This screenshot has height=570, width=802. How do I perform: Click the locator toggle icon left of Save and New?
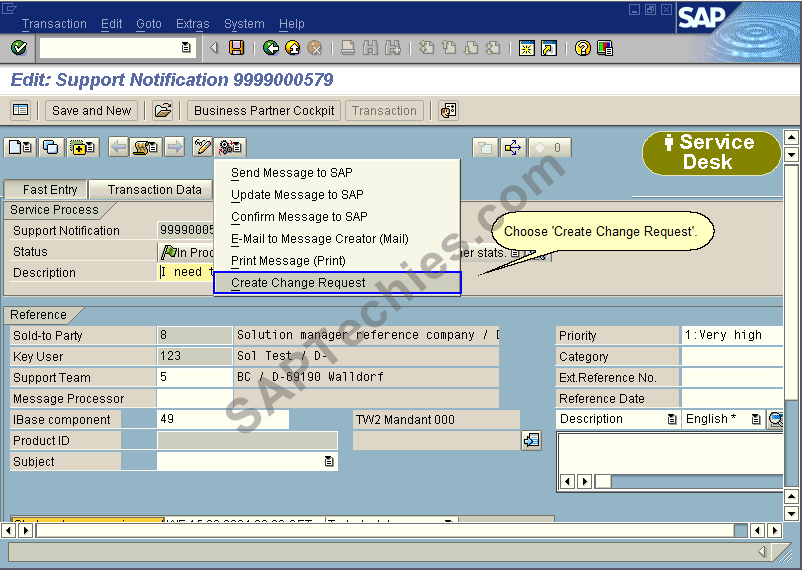point(20,110)
